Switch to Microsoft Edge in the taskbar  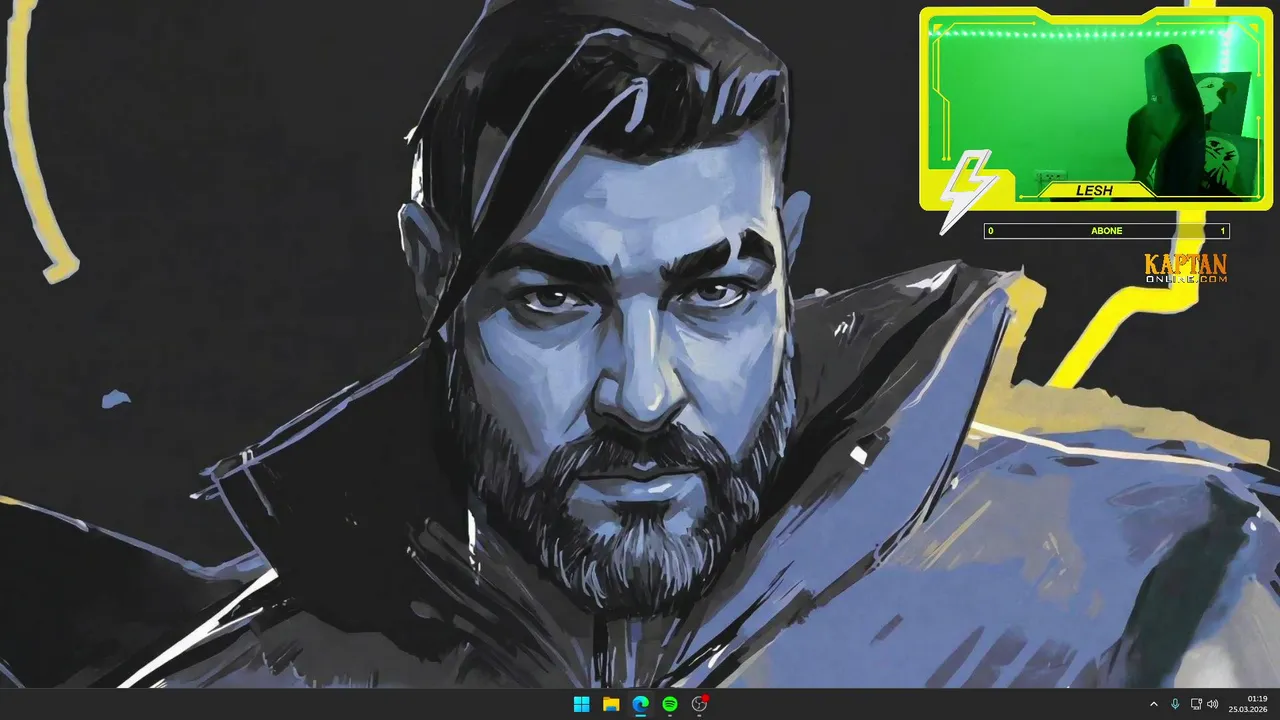tap(640, 704)
